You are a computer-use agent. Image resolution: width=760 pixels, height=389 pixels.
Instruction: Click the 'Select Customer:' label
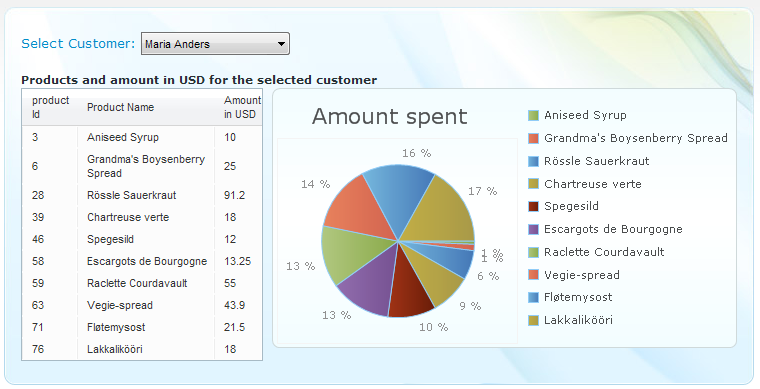[78, 44]
